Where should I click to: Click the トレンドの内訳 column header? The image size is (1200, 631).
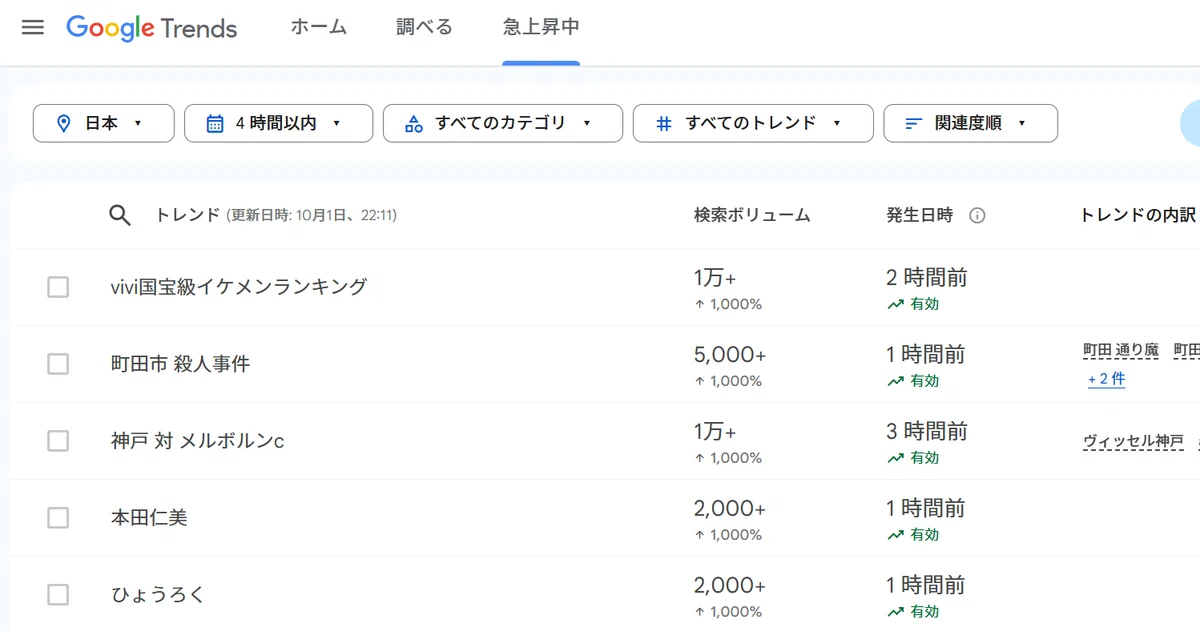pos(1138,215)
